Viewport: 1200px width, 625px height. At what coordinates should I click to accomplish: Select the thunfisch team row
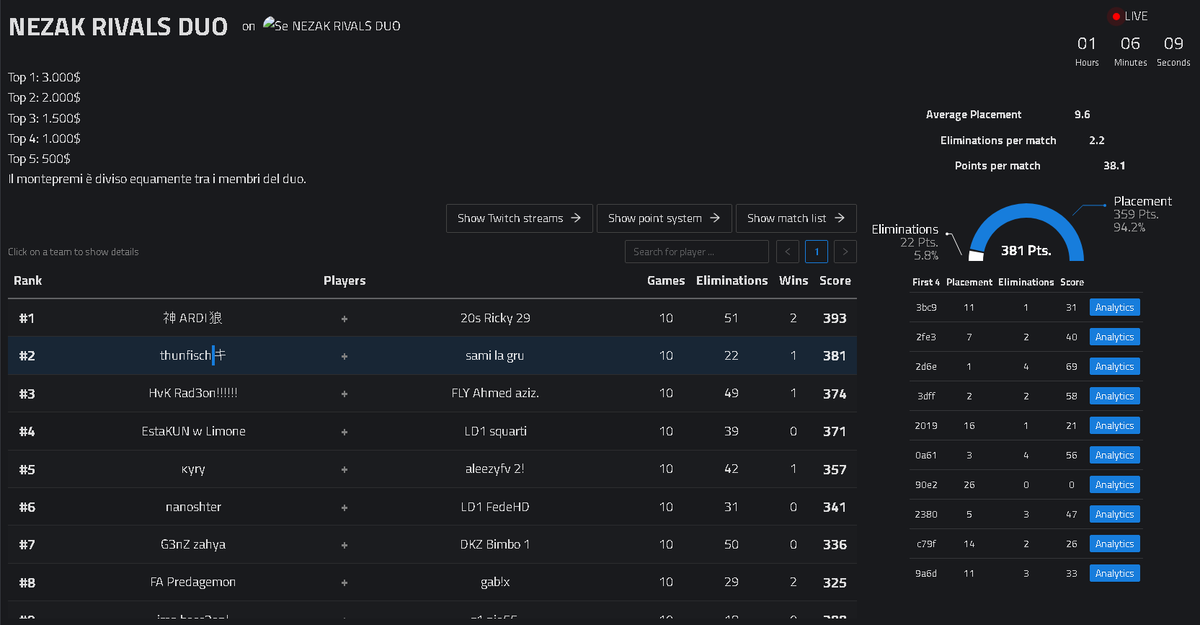432,356
